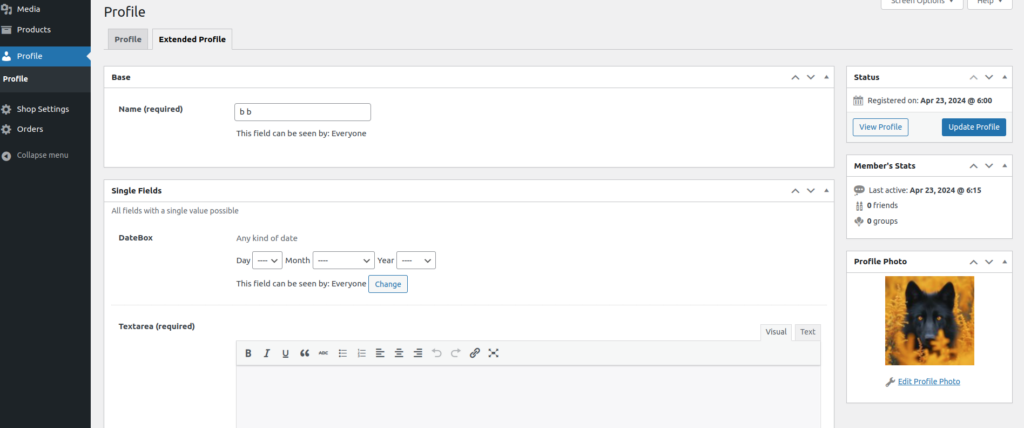Screen dimensions: 1024x428
Task: Click into the Name input field
Action: (302, 112)
